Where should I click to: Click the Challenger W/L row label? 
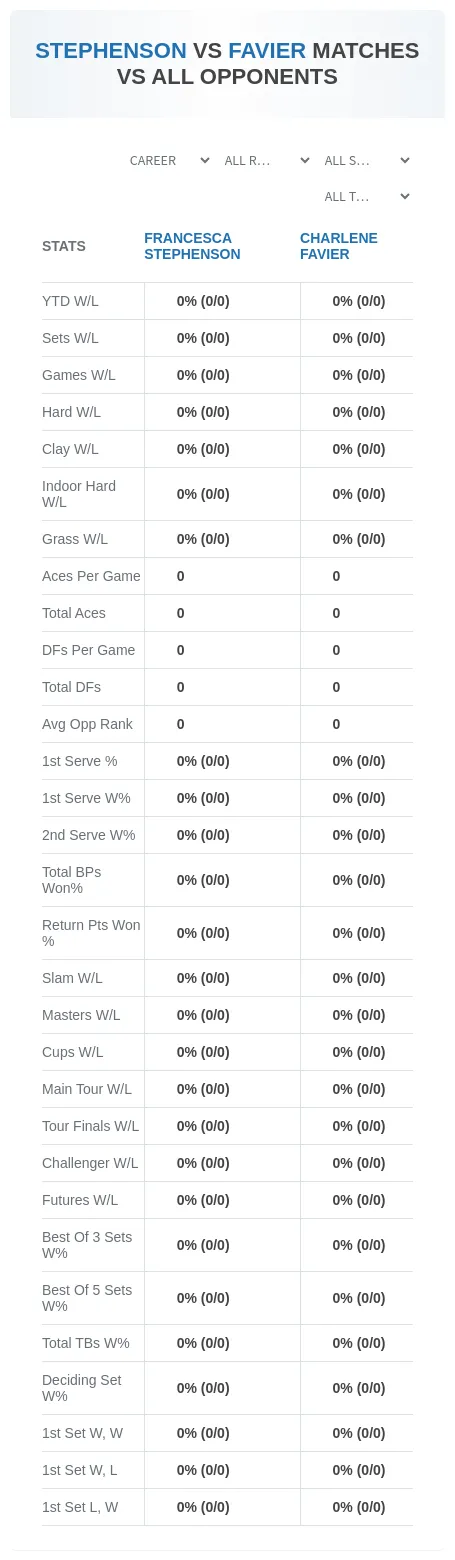[x=90, y=1163]
